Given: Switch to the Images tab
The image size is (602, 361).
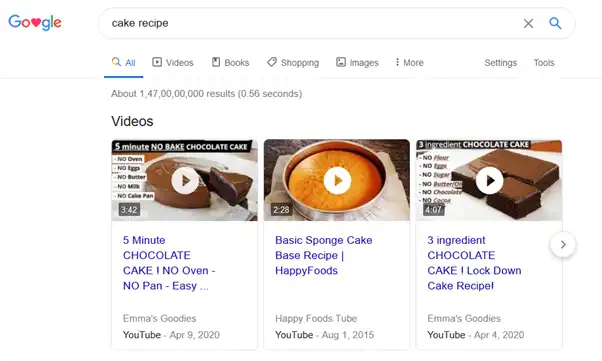Looking at the screenshot, I should click(x=357, y=63).
